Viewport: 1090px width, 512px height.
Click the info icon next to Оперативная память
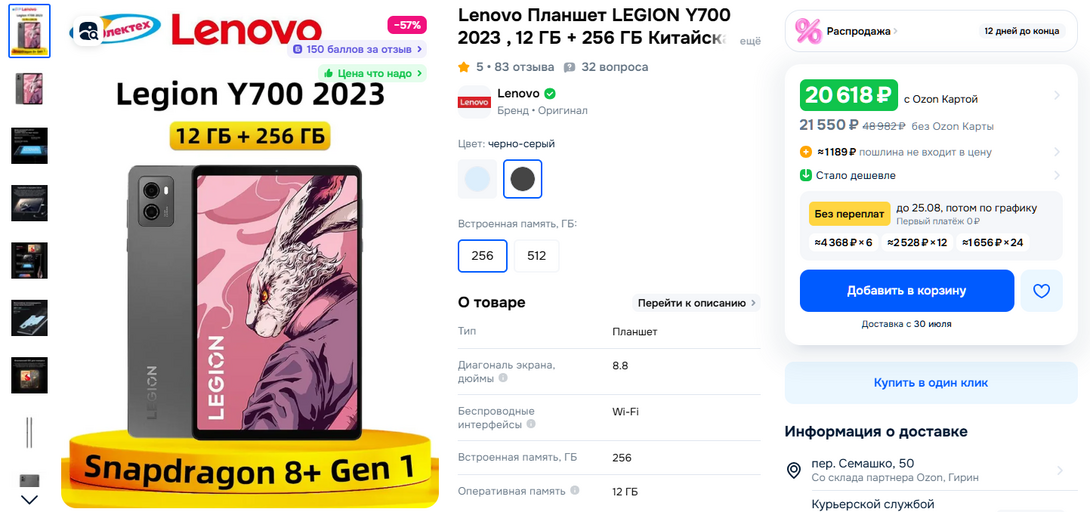click(x=575, y=490)
